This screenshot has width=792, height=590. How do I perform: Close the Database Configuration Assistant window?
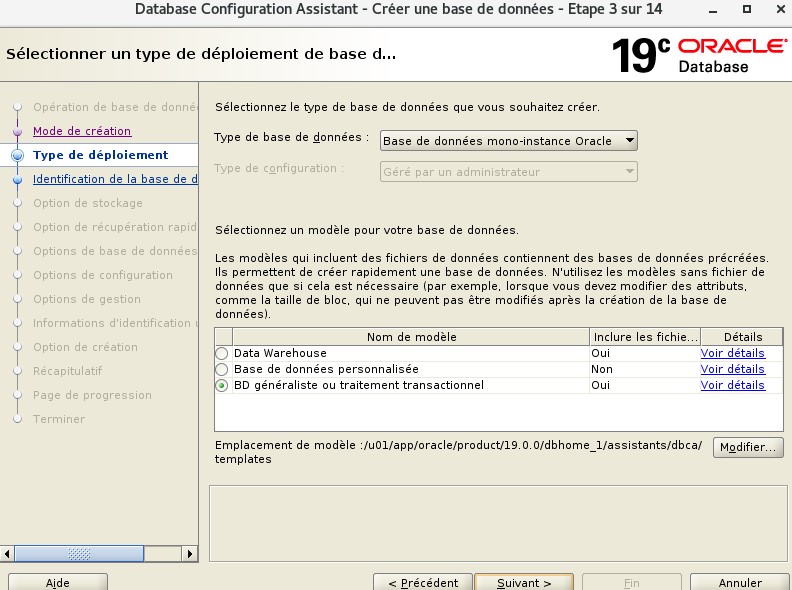pos(780,9)
